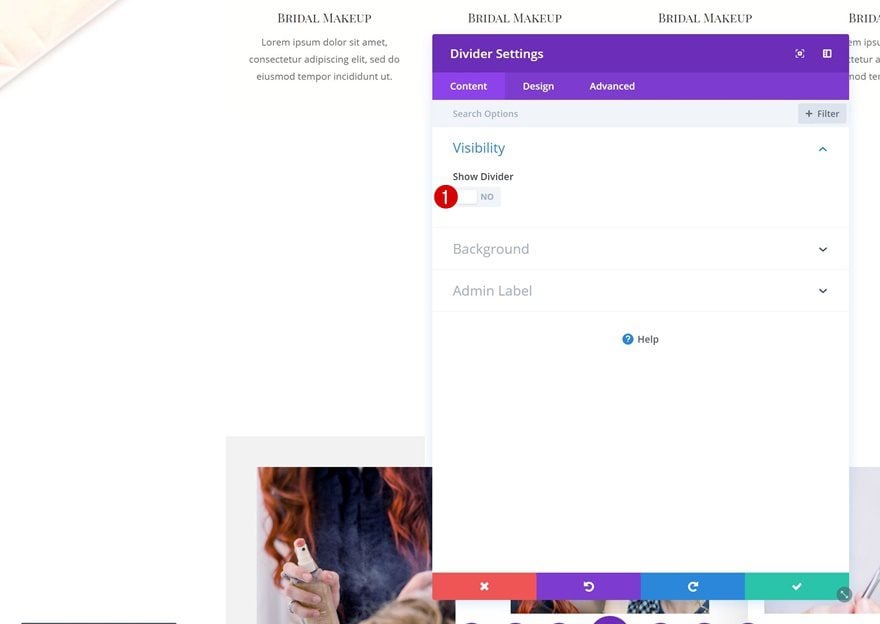Screen dimensions: 880x624
Task: Click the Filter button
Action: [822, 113]
